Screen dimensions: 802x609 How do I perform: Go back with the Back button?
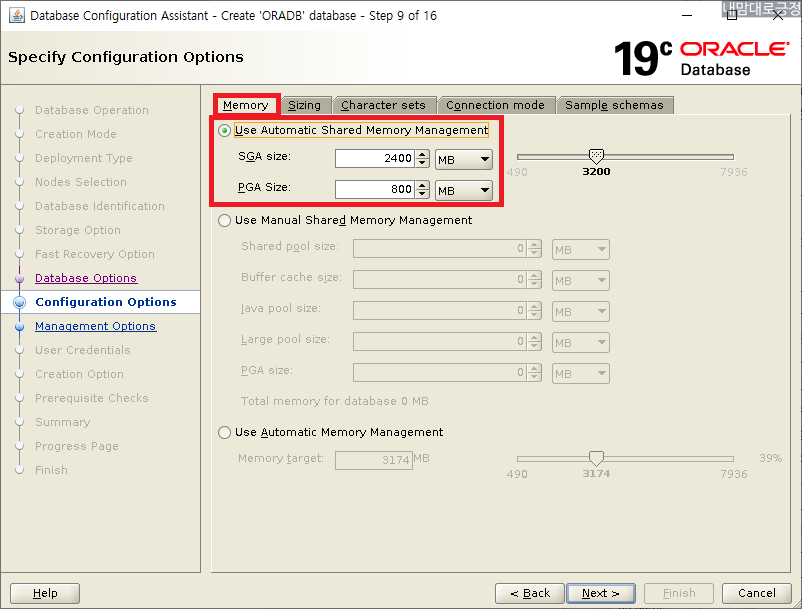[530, 593]
